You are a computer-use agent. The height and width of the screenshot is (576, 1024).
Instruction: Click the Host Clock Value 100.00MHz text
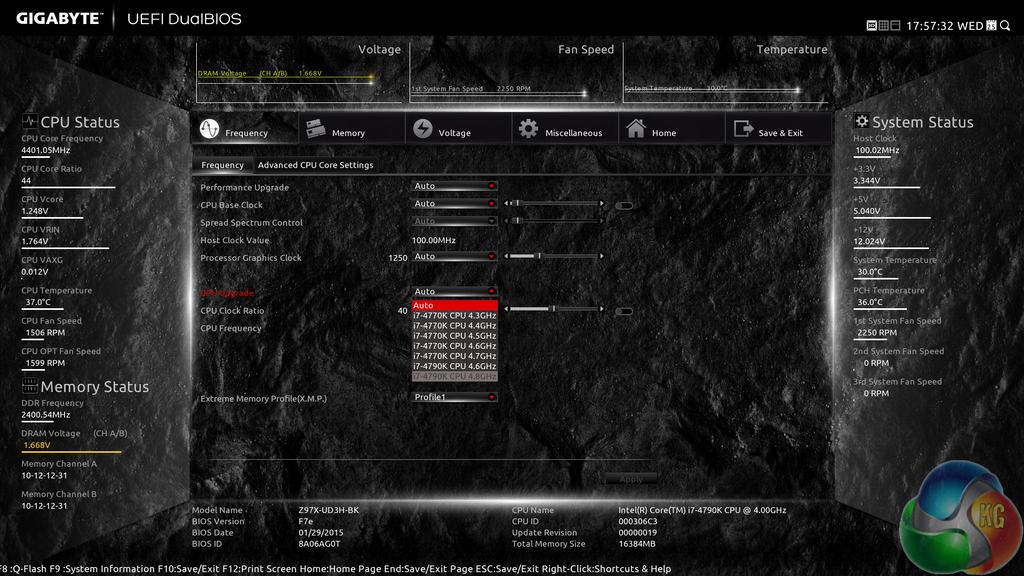[x=434, y=240]
